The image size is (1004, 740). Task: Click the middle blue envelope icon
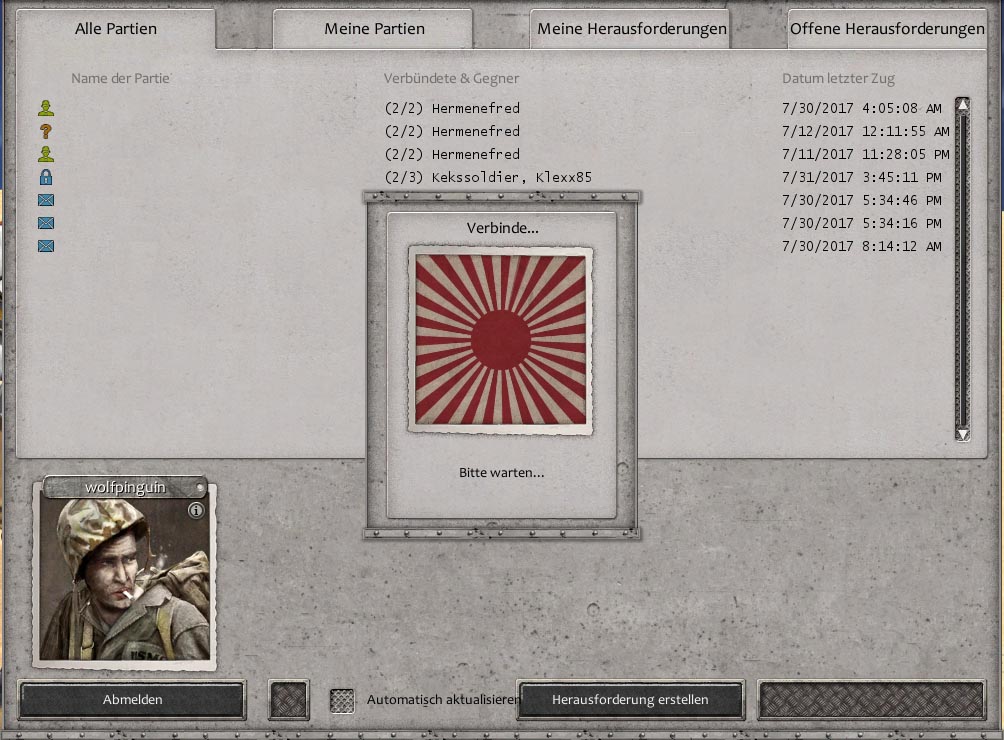(45, 223)
